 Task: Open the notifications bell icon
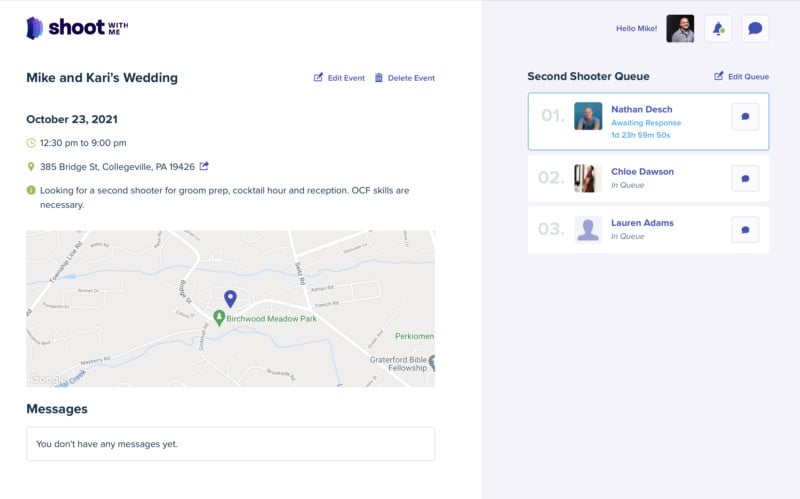(x=717, y=29)
